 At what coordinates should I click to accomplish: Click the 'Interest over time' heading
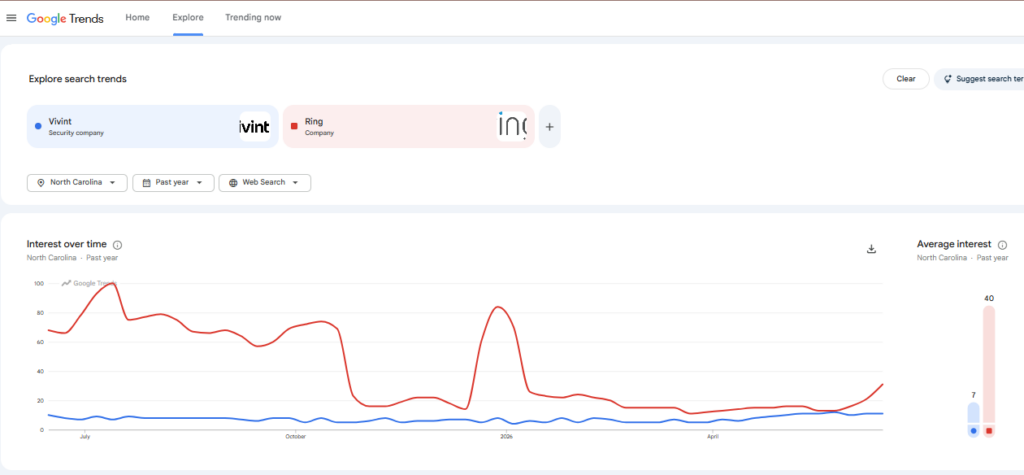point(67,244)
